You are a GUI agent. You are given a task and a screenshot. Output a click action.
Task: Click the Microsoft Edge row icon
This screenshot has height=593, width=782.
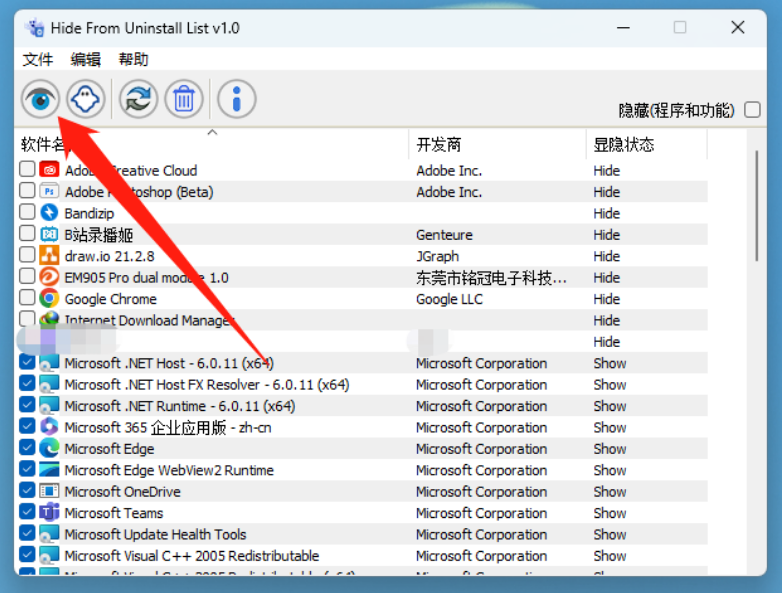[49, 448]
